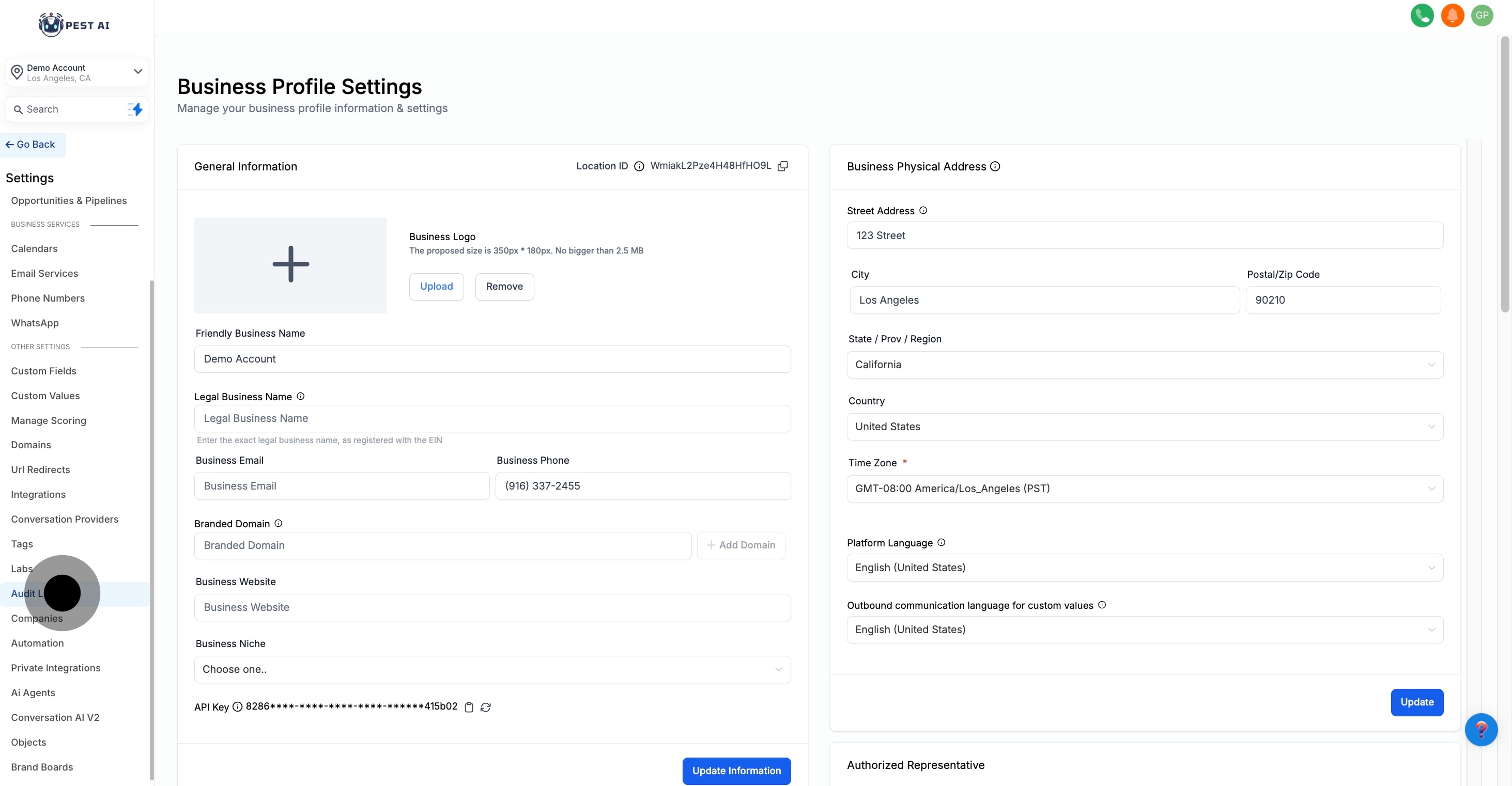Copy the API Key to clipboard
This screenshot has height=786, width=1512.
[x=469, y=708]
